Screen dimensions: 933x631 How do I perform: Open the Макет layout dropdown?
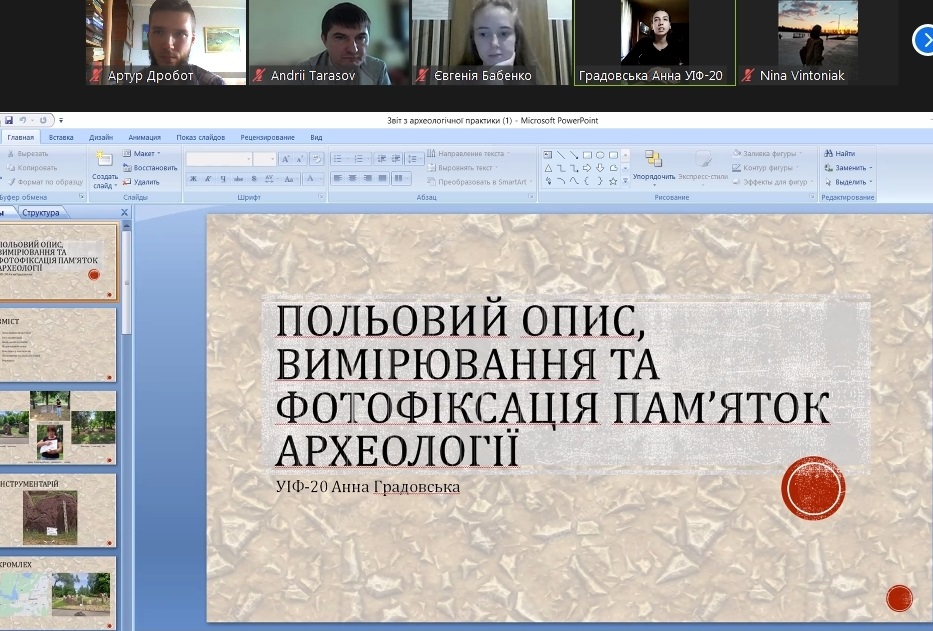(141, 154)
